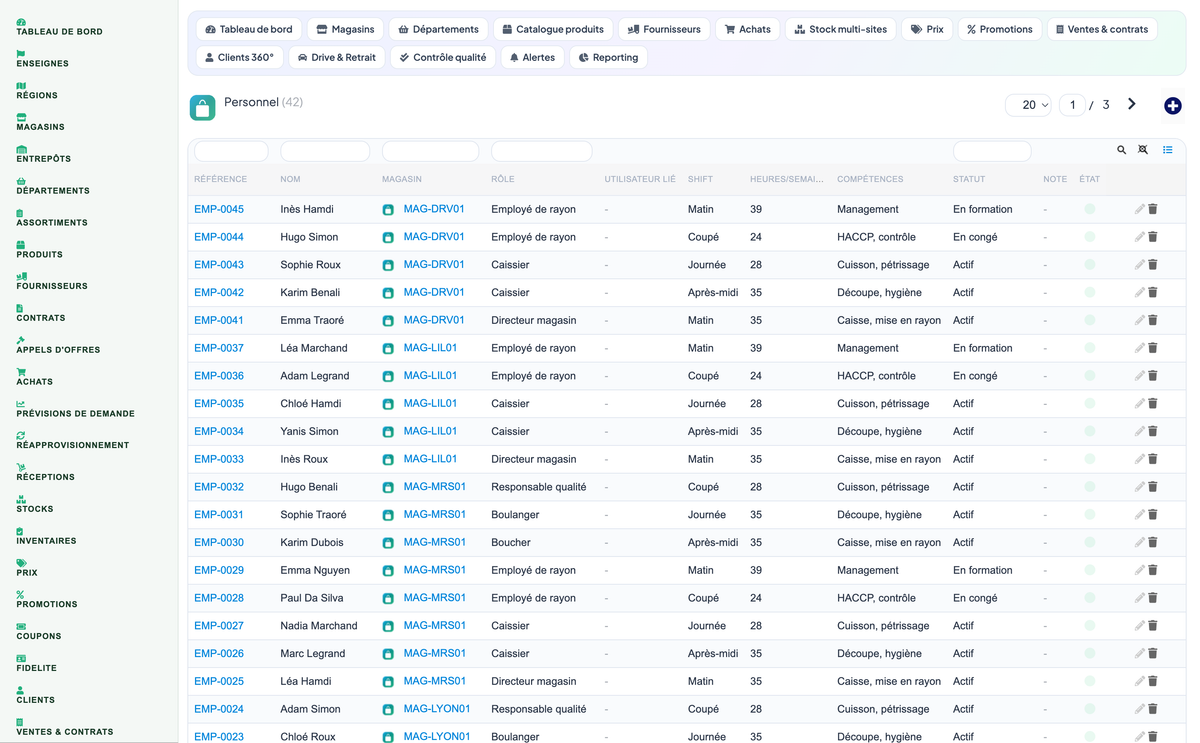Edit employee EMP-0036 via the pencil icon

pyautogui.click(x=1139, y=376)
